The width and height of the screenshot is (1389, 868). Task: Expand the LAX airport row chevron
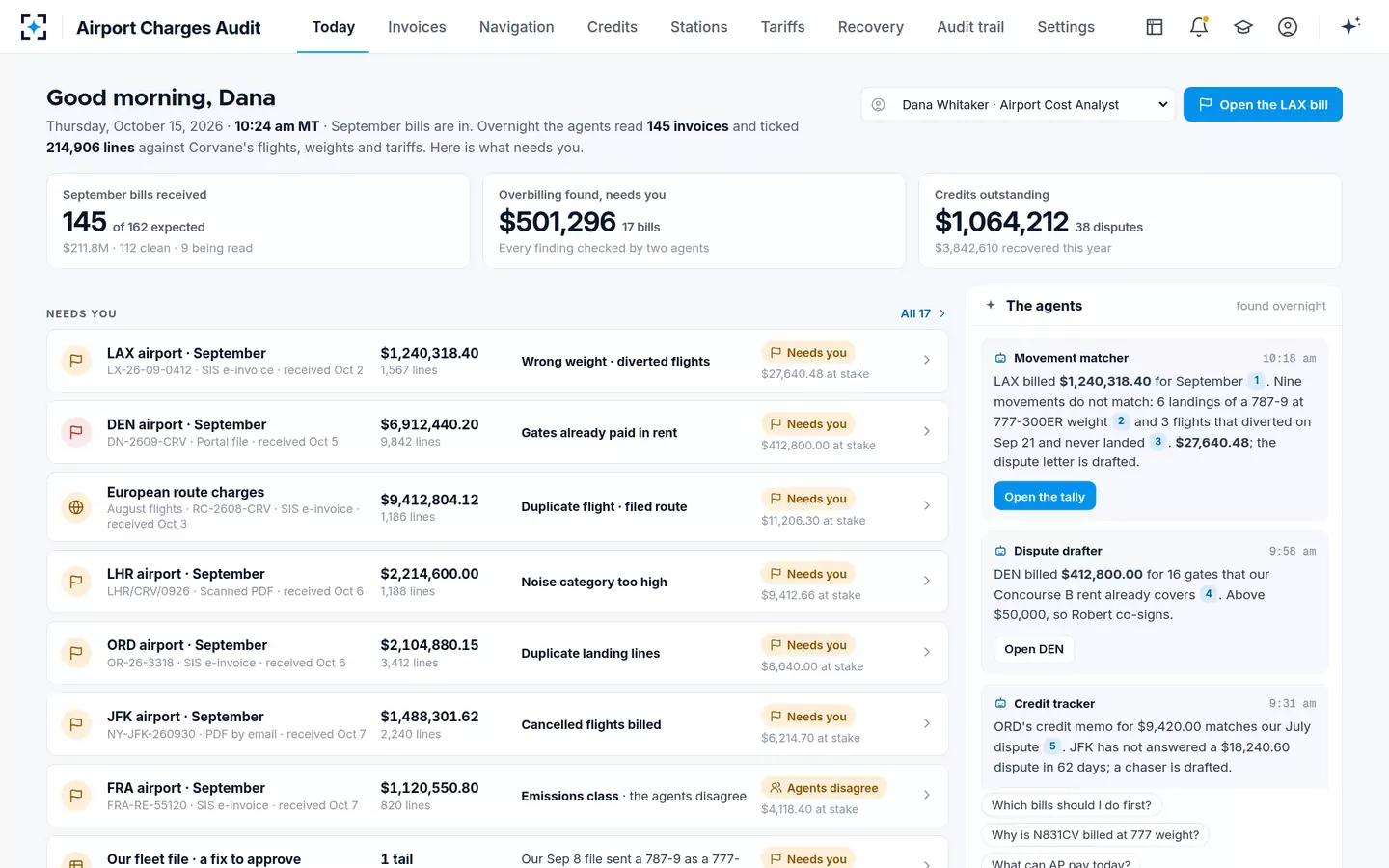[927, 360]
